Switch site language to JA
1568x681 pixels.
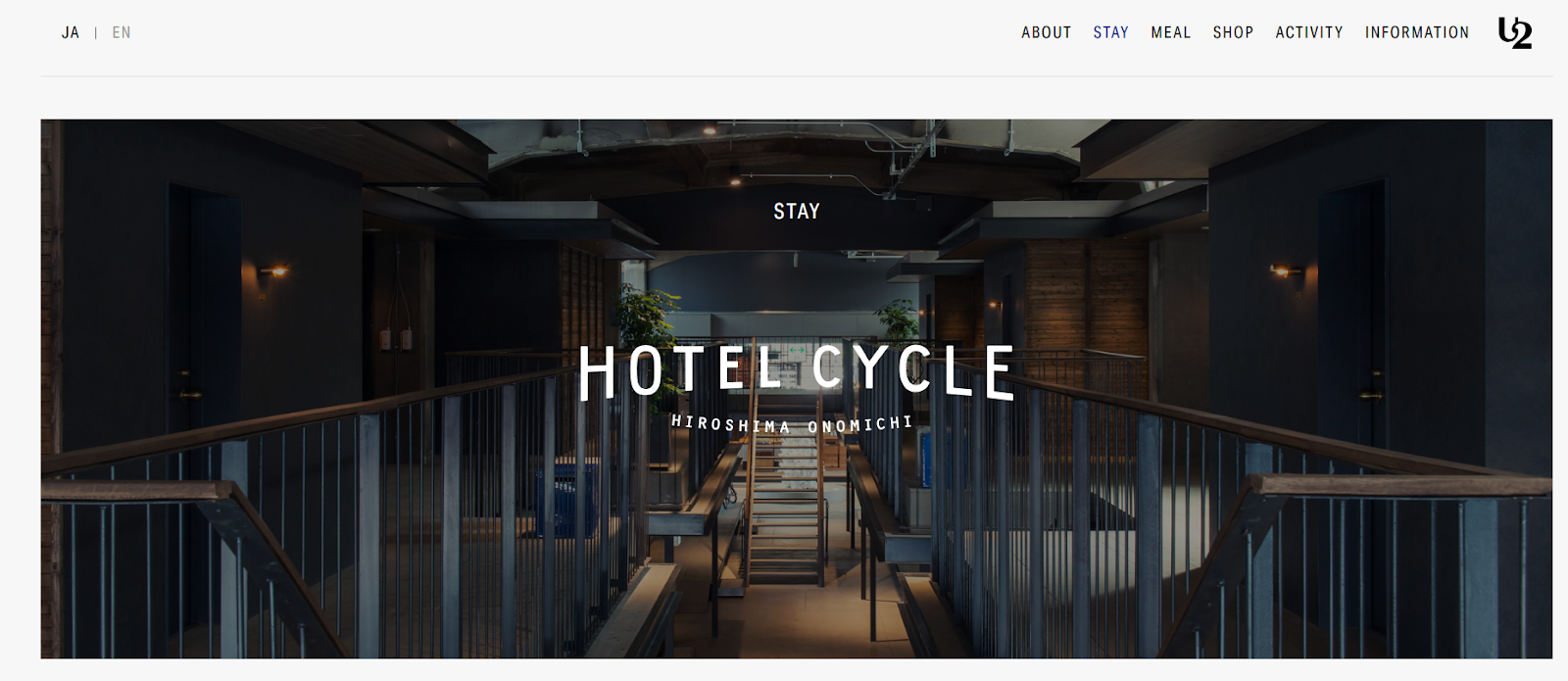pyautogui.click(x=71, y=32)
